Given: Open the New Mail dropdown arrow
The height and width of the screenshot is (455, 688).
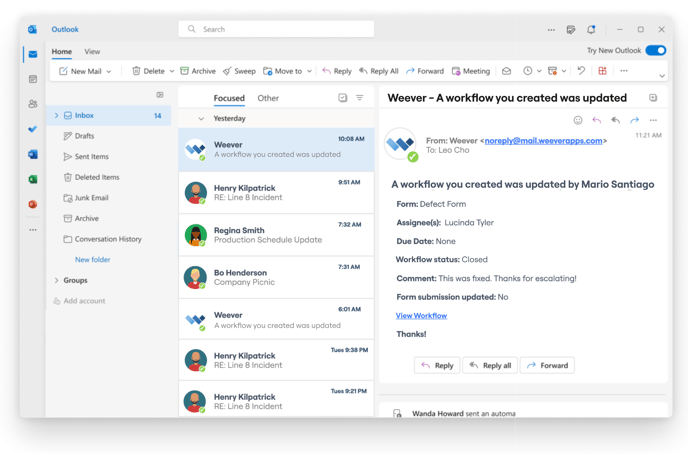Looking at the screenshot, I should click(x=109, y=72).
